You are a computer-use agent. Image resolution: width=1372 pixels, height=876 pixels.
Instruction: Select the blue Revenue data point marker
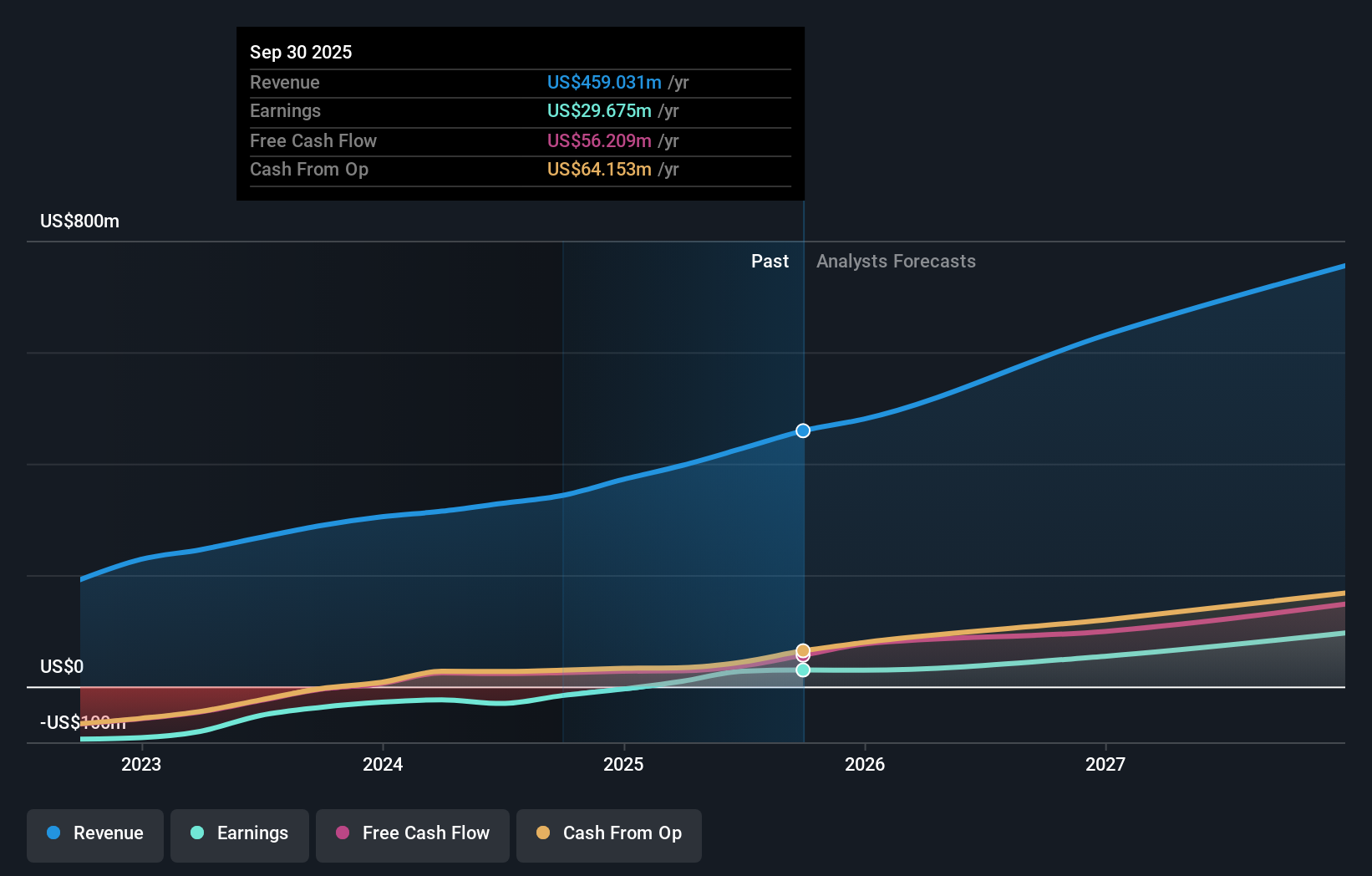click(802, 430)
